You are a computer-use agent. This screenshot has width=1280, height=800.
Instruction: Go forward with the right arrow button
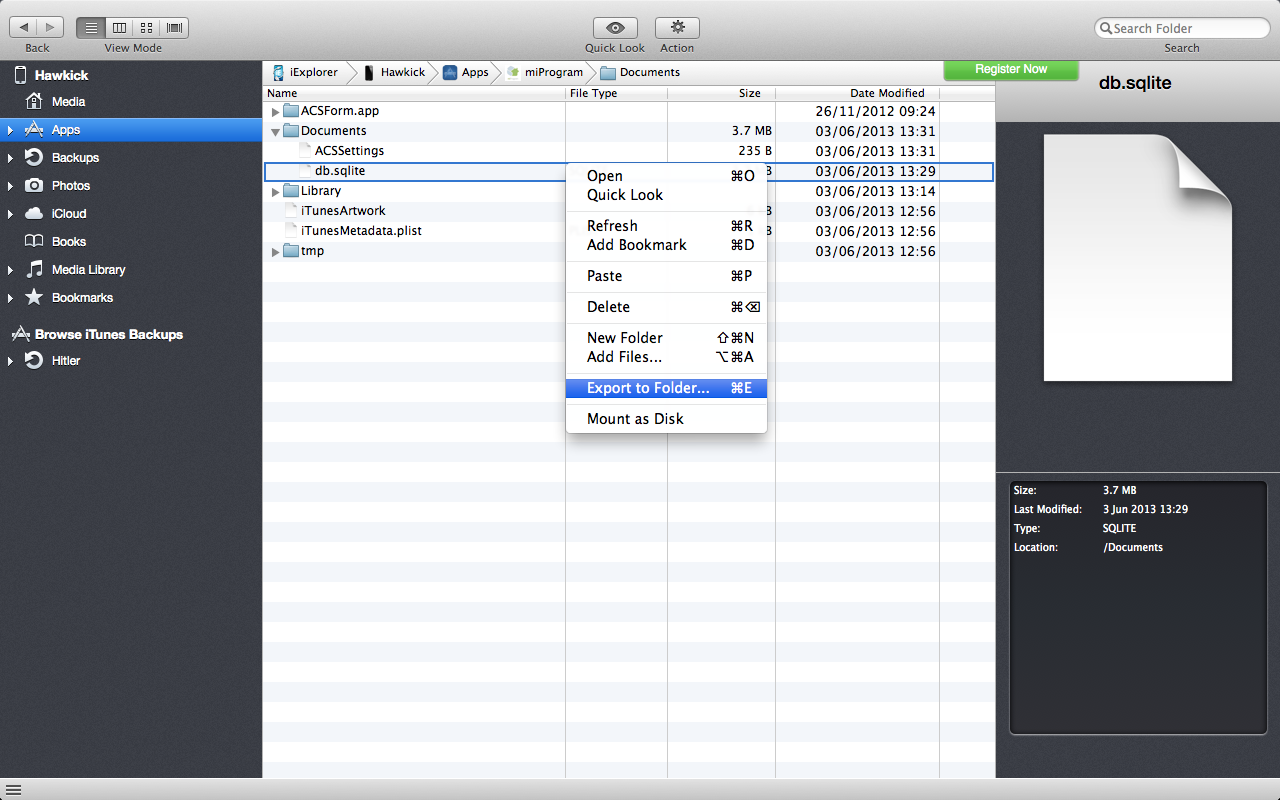point(51,28)
